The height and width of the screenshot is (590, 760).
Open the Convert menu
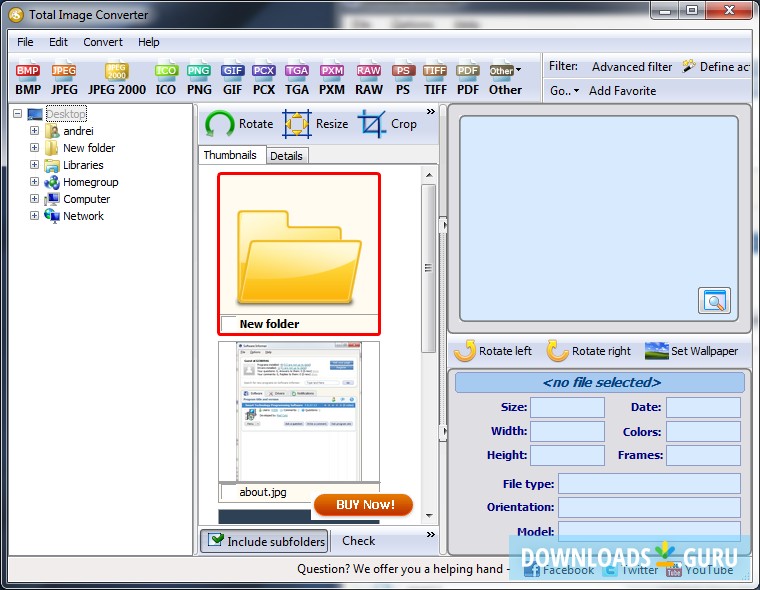(x=103, y=42)
